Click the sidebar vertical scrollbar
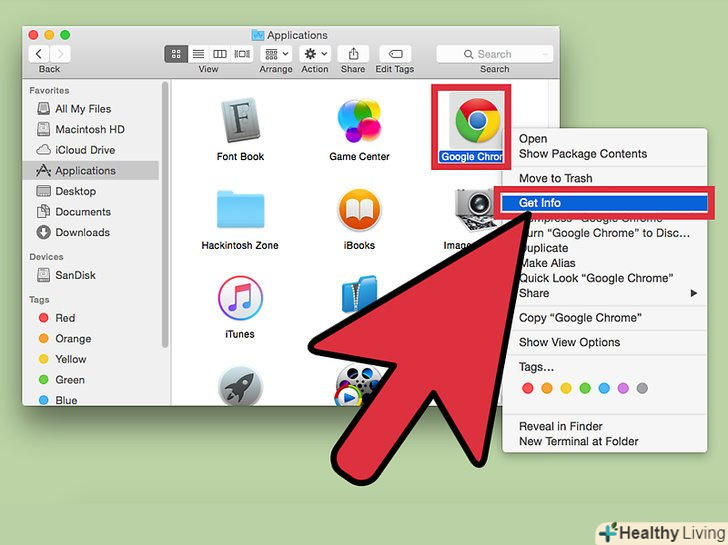 (165, 214)
